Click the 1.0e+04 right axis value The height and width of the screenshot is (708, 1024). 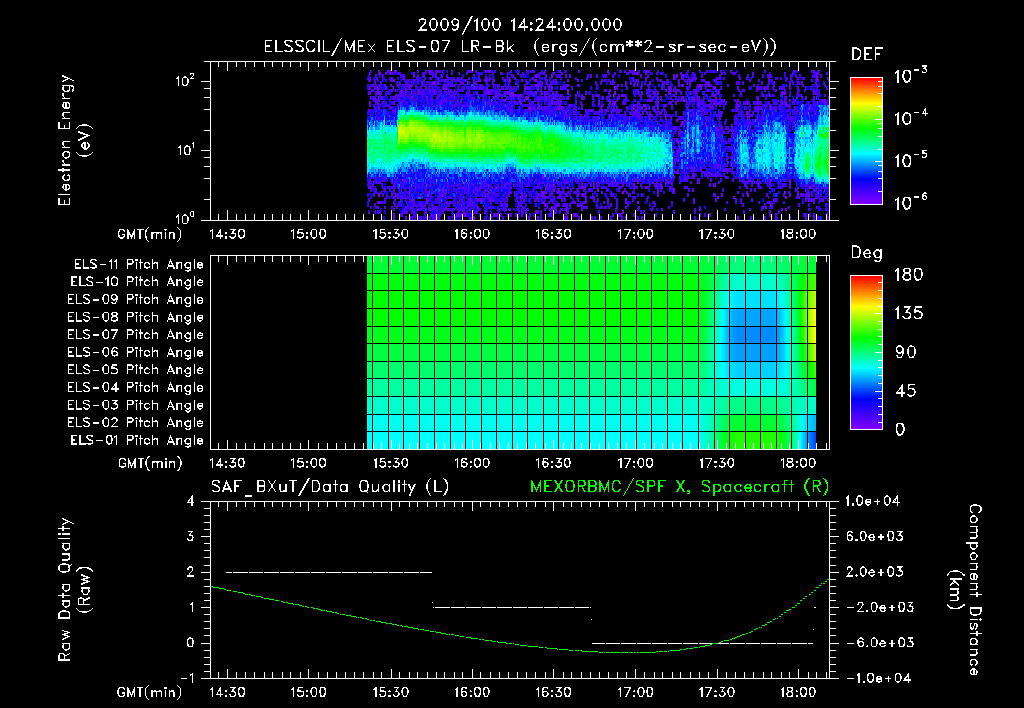pyautogui.click(x=873, y=501)
